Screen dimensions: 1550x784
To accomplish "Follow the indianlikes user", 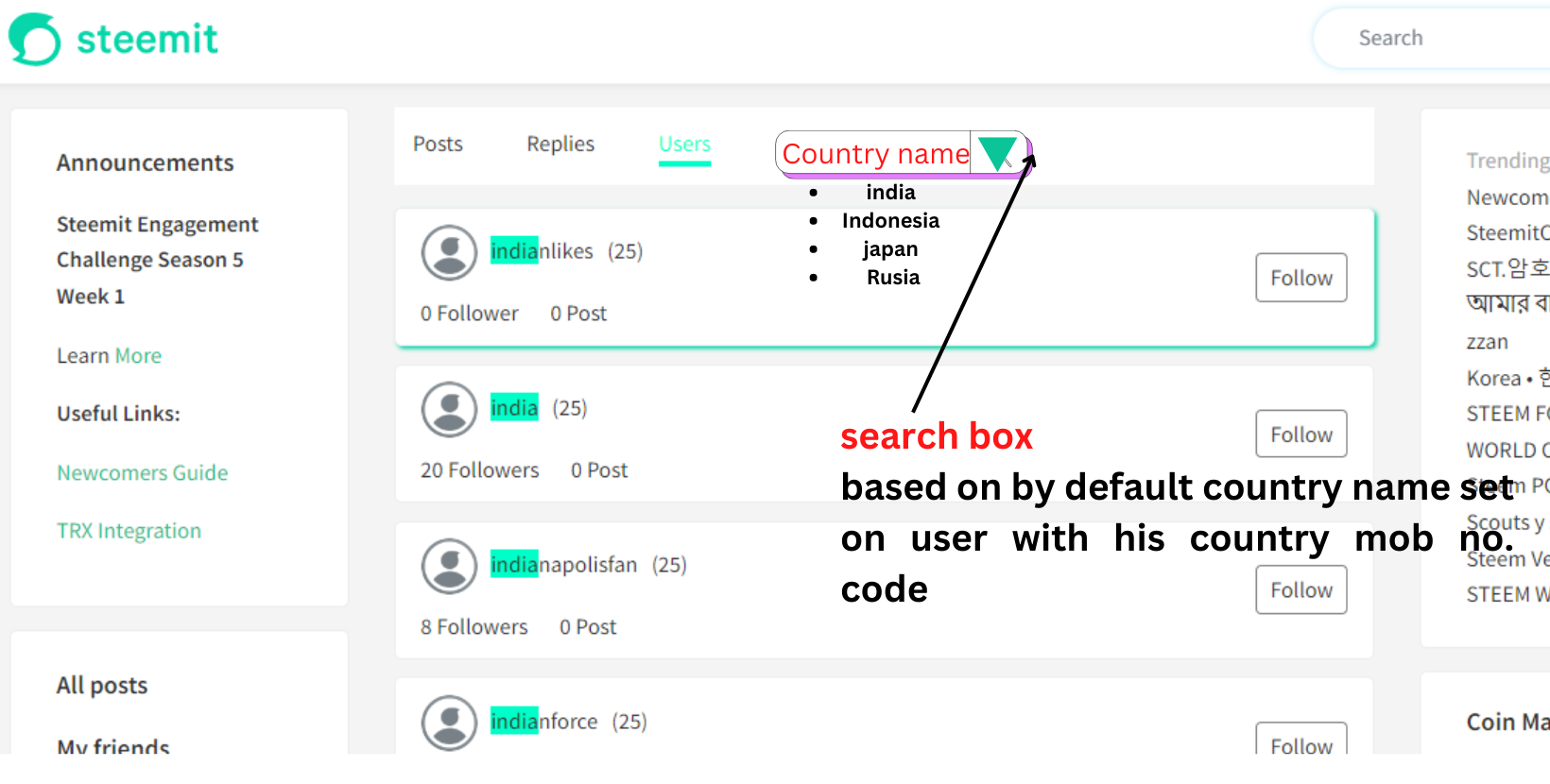I will 1300,278.
